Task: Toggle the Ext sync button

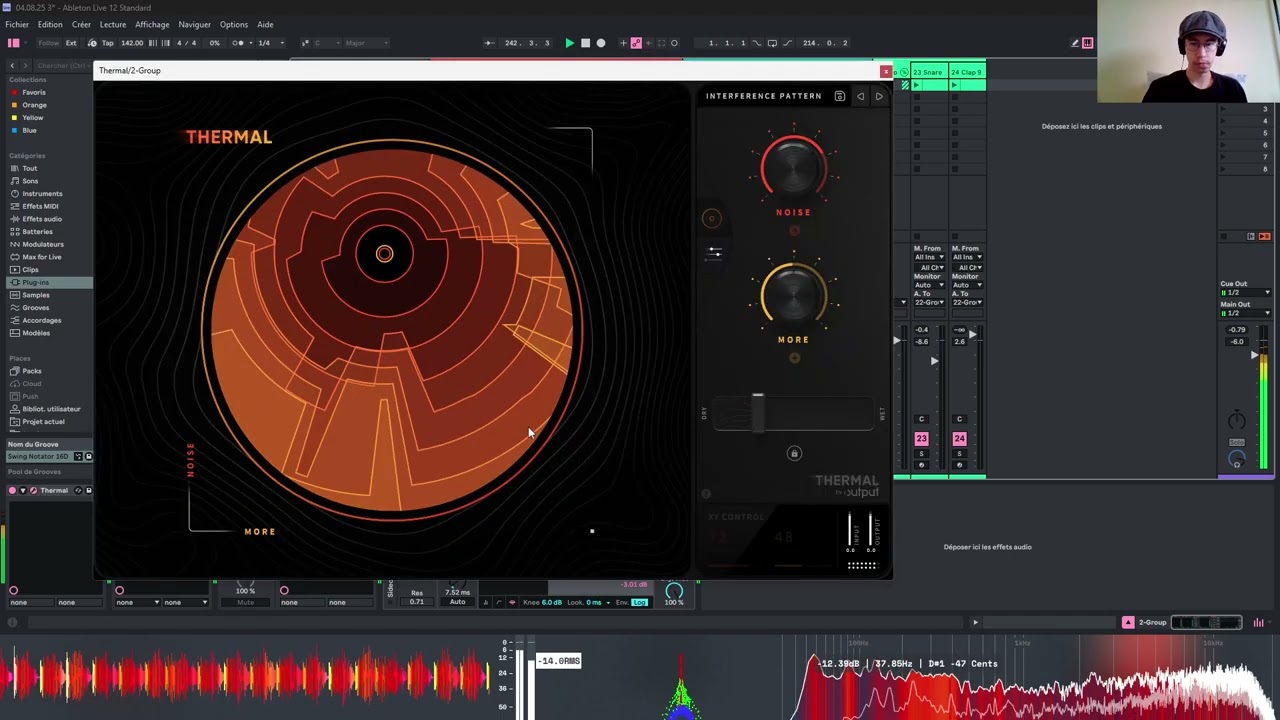Action: 71,43
